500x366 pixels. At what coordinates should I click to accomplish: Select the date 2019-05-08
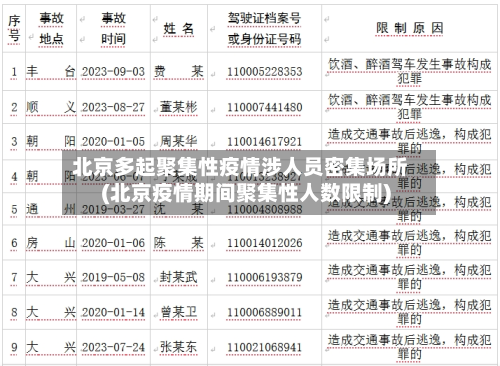coord(113,277)
